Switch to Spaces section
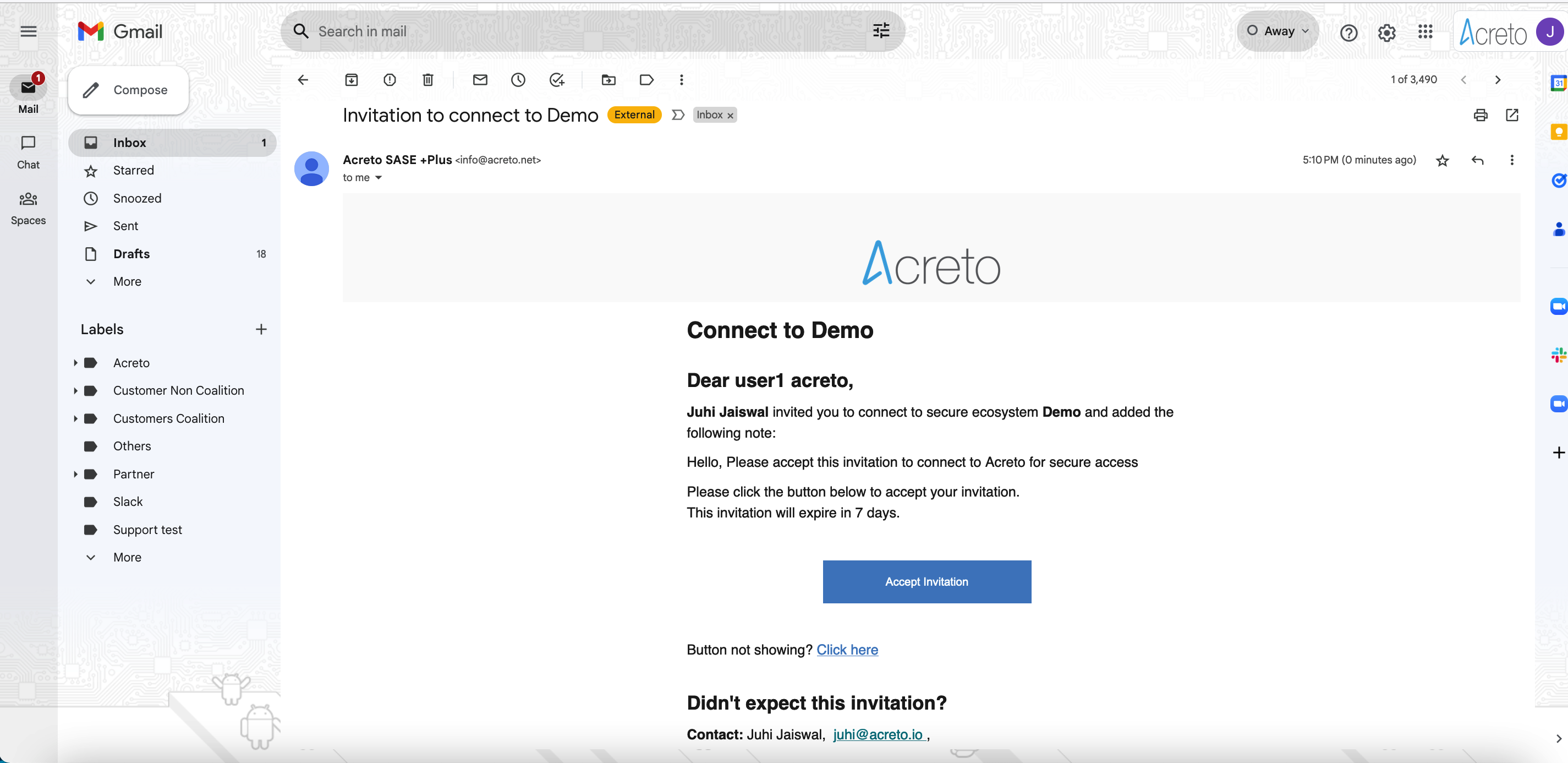The image size is (1568, 763). (28, 208)
